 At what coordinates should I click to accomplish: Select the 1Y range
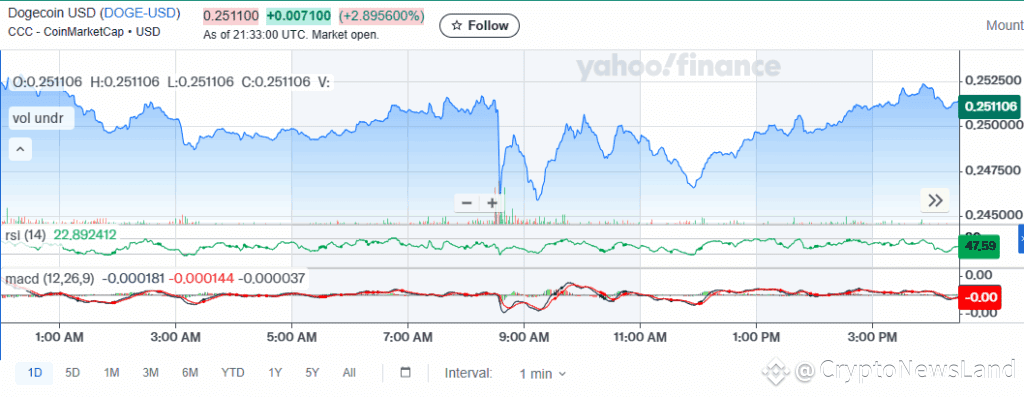tap(275, 373)
